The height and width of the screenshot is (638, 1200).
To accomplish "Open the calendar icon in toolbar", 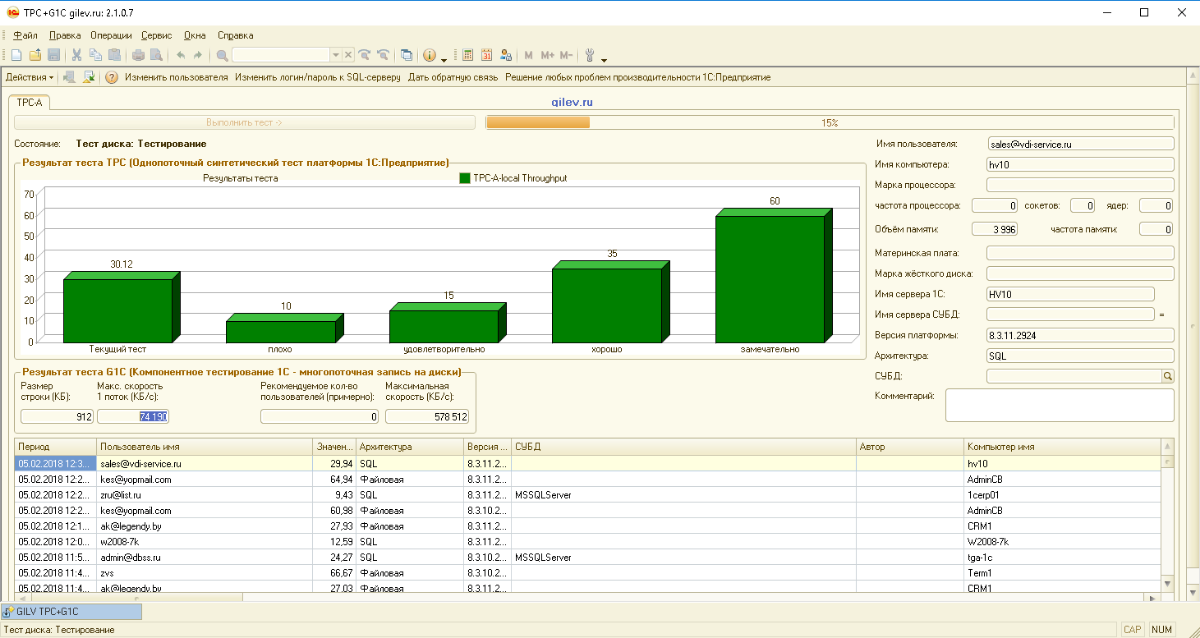I will tap(487, 55).
